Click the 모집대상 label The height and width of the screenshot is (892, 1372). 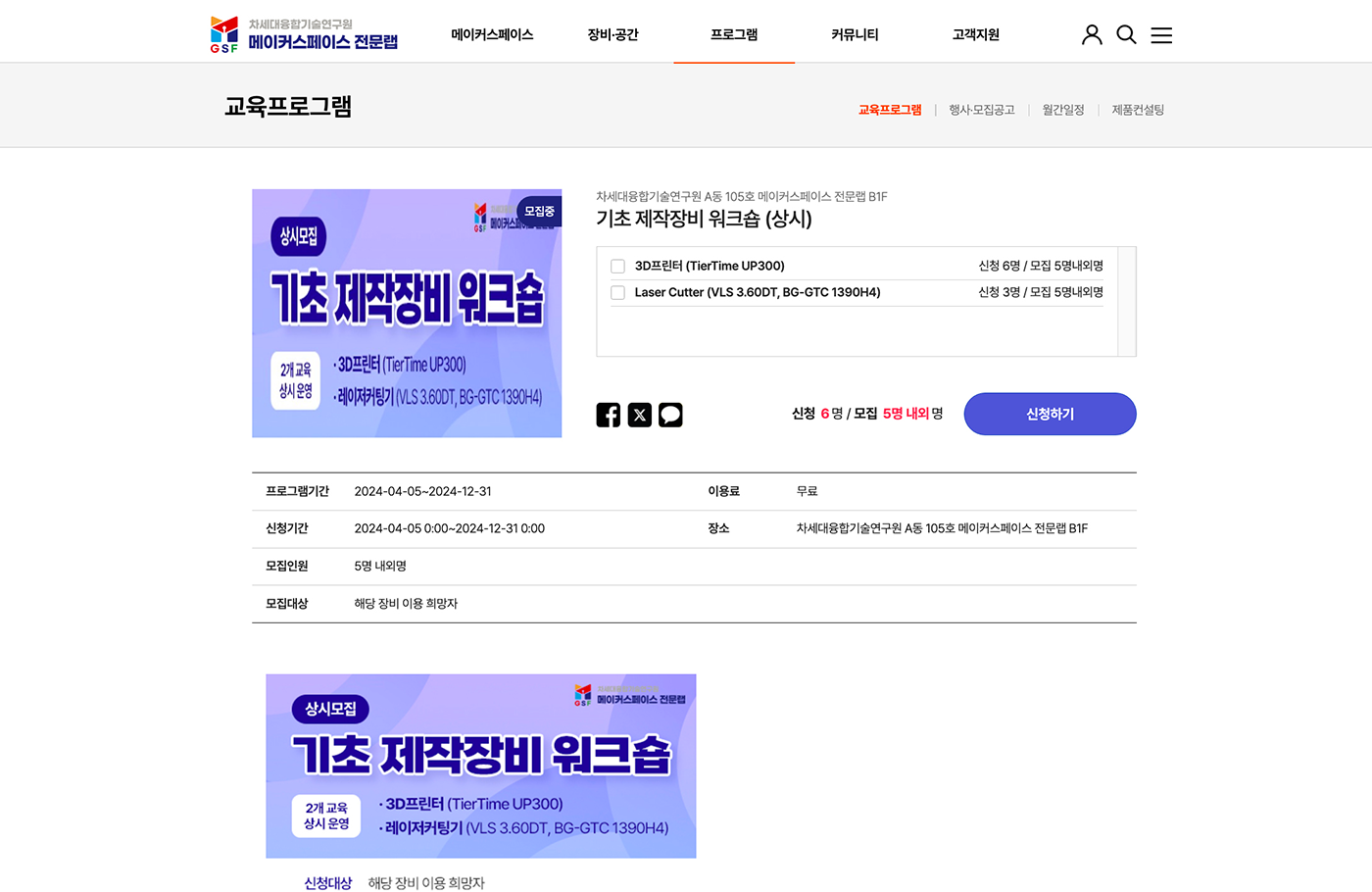286,603
